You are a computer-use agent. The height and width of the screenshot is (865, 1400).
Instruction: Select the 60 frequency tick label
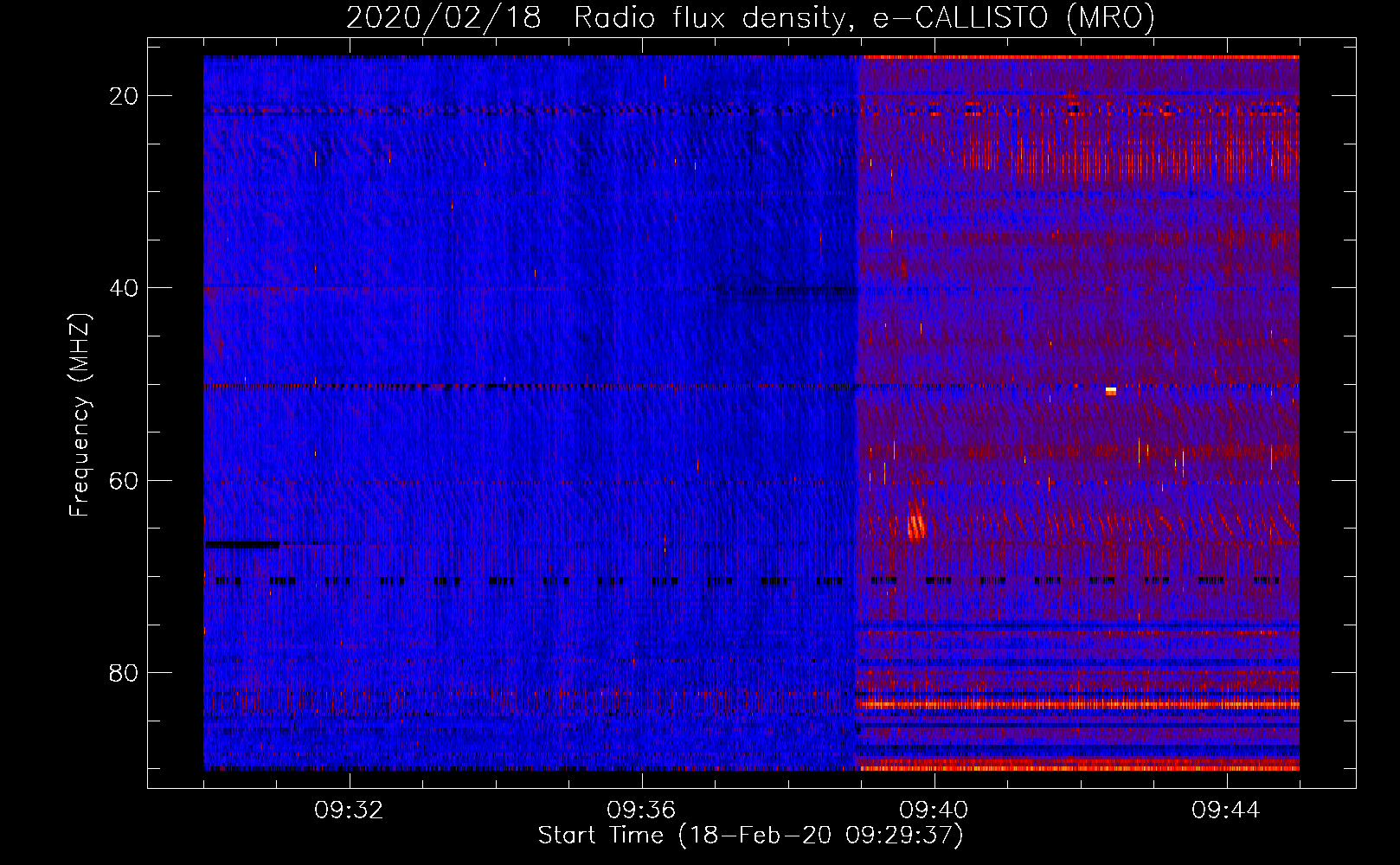[124, 480]
